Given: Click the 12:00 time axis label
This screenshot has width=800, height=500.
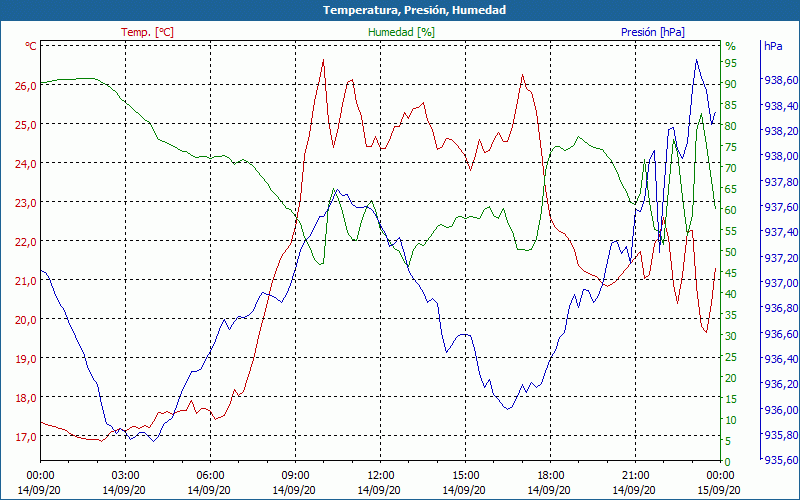Looking at the screenshot, I should pyautogui.click(x=381, y=476).
